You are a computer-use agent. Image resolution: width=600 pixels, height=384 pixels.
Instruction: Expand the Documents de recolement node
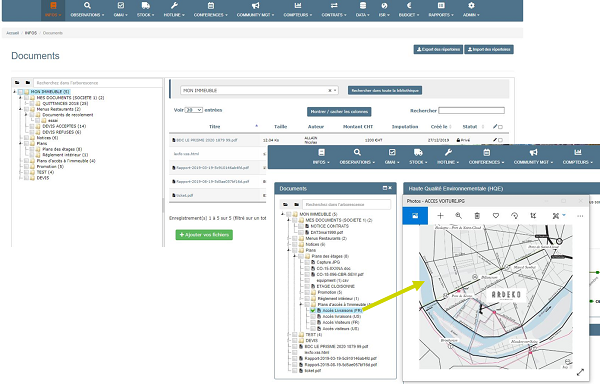click(x=26, y=115)
